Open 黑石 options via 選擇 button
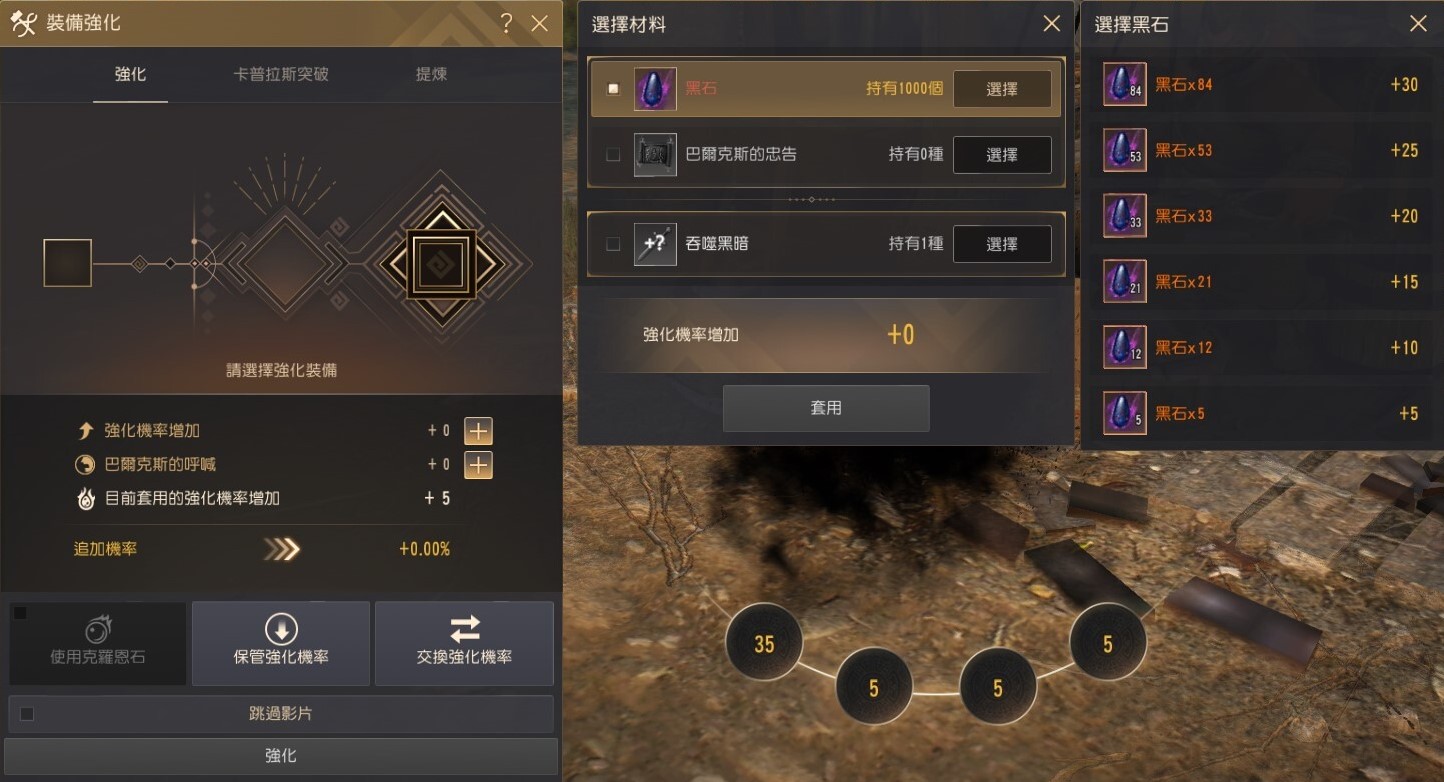The height and width of the screenshot is (782, 1444). (x=1002, y=89)
